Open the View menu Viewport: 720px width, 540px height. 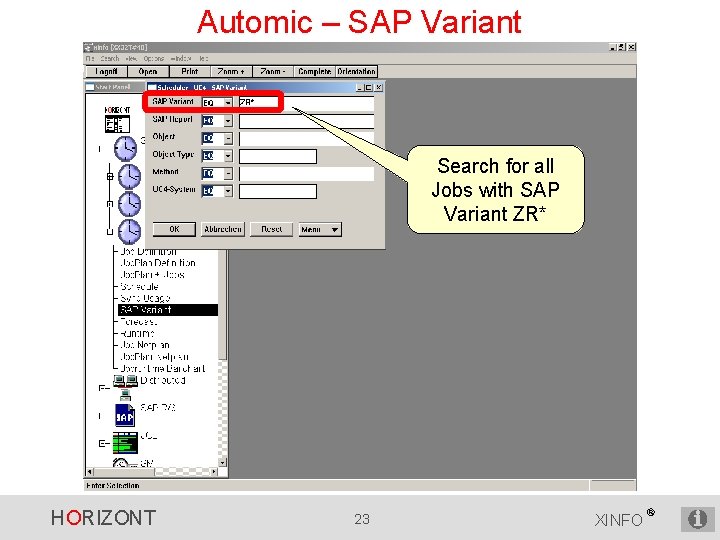tap(131, 59)
